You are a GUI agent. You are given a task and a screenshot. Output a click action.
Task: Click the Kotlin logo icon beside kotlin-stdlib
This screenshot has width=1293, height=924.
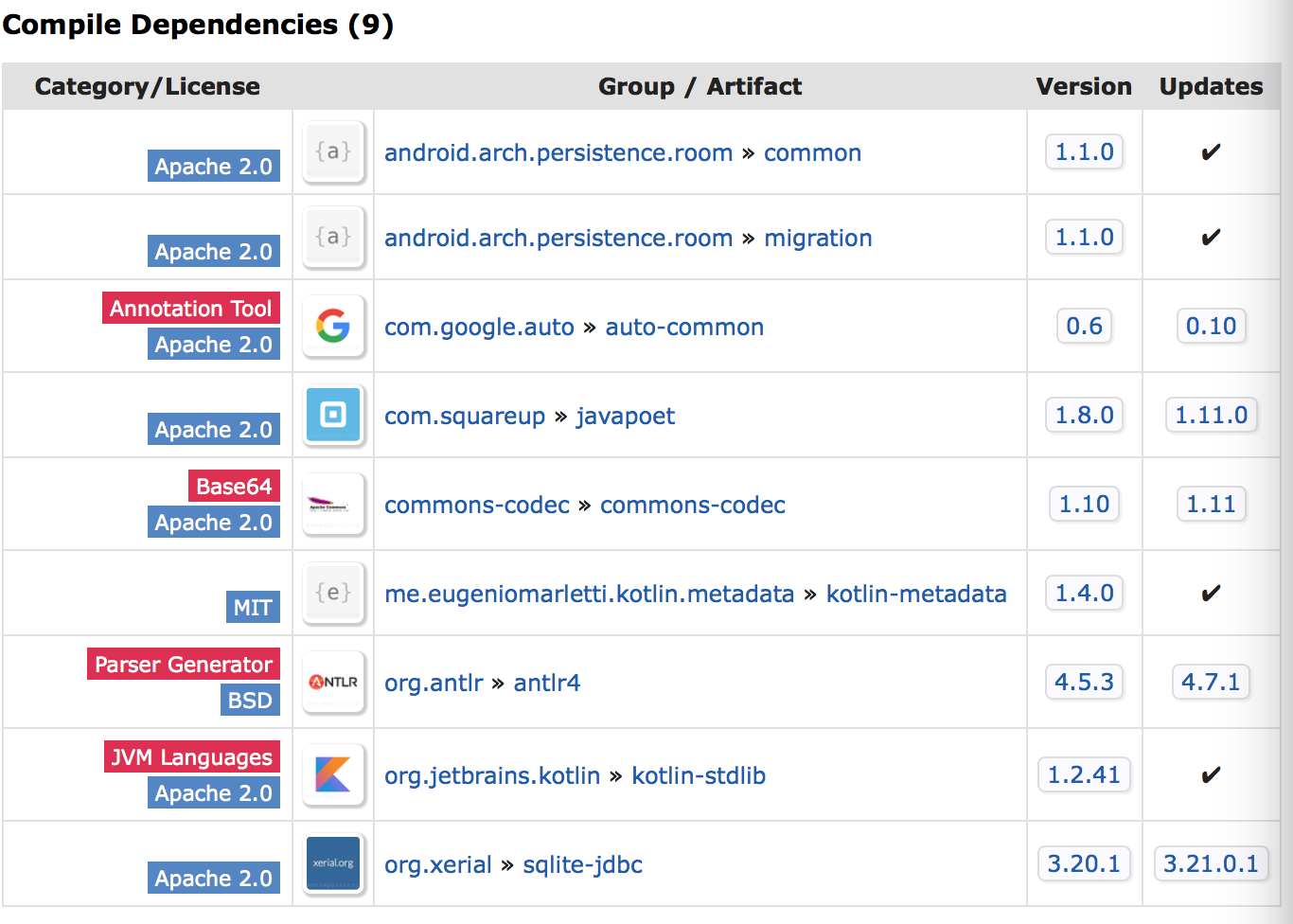click(333, 774)
